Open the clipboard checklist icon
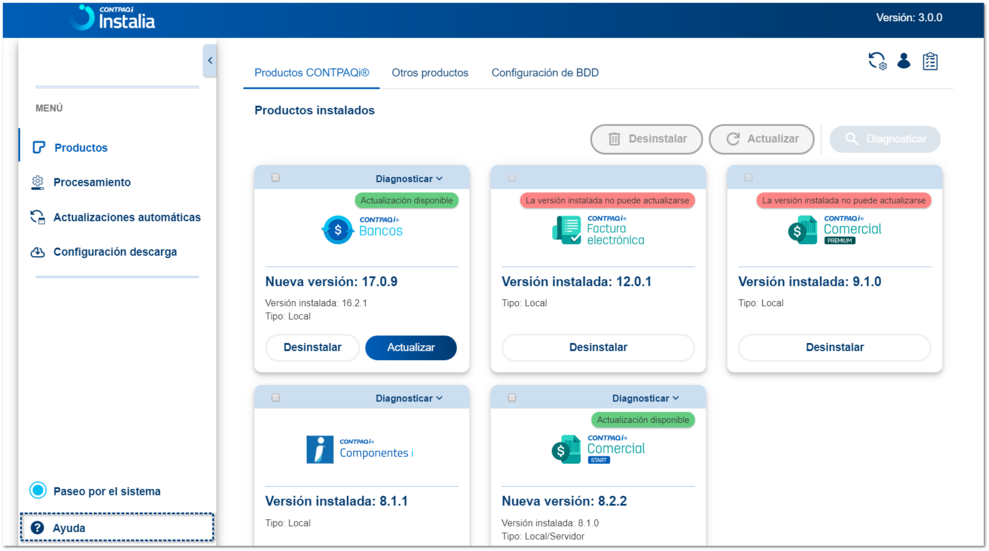 tap(930, 62)
